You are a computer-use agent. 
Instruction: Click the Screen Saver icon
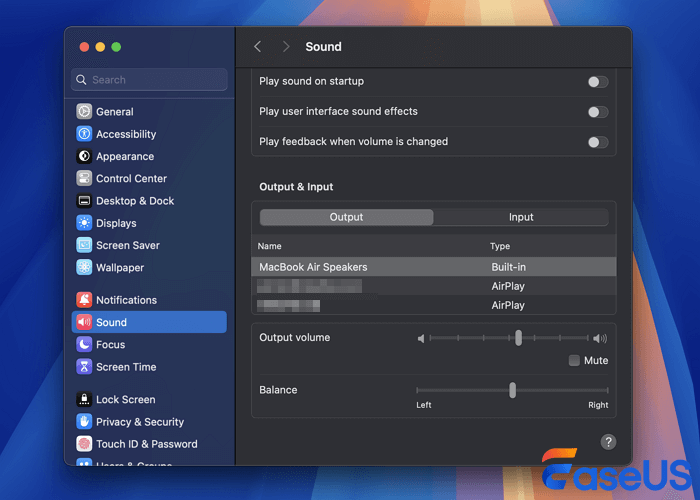(84, 245)
